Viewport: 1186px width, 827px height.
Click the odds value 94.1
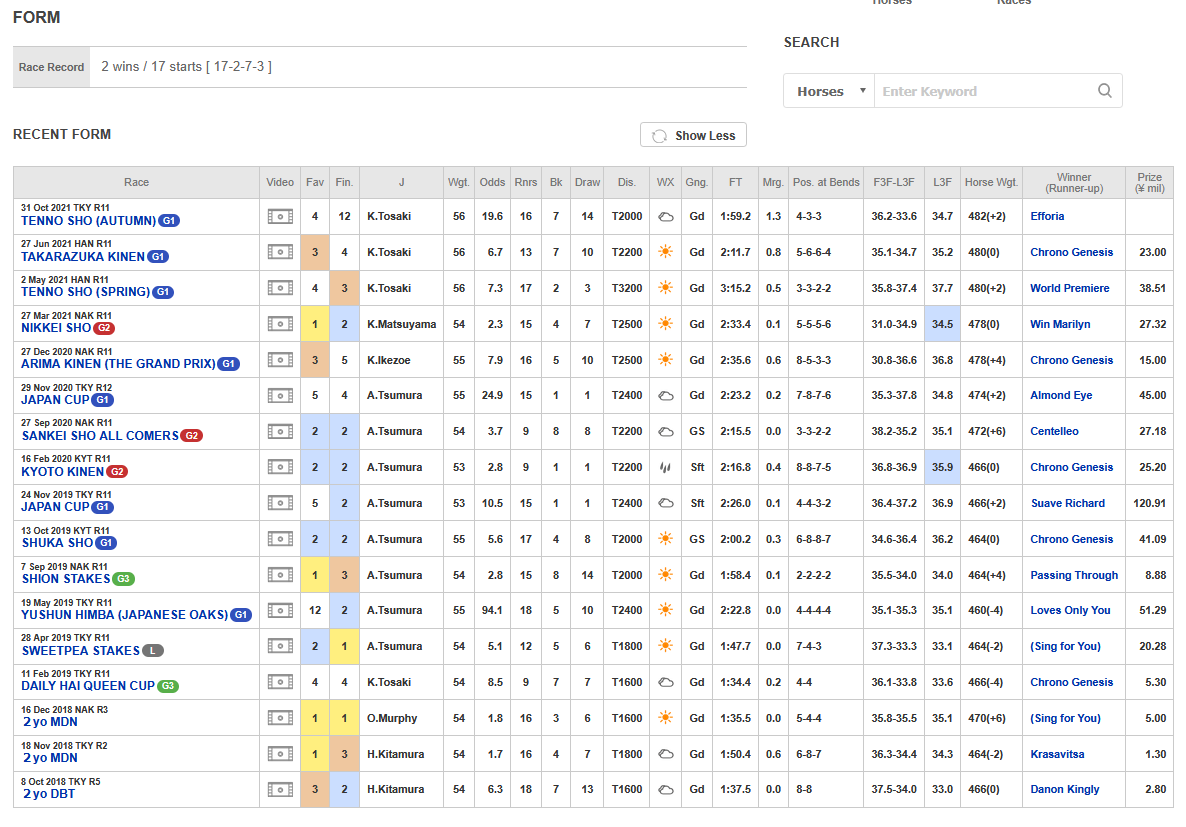[x=492, y=610]
